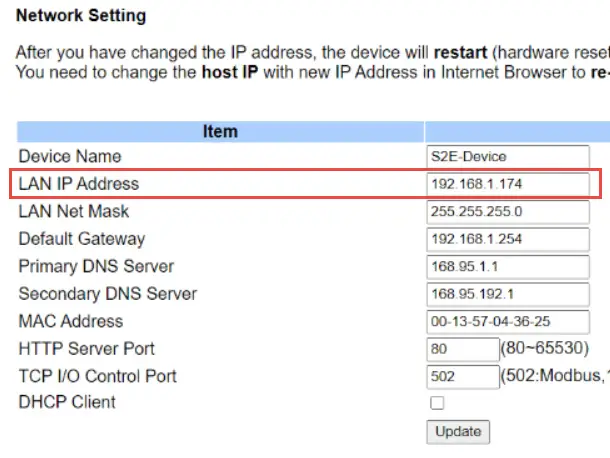Click the "HTTP Server Port" label
The width and height of the screenshot is (610, 458).
86,349
